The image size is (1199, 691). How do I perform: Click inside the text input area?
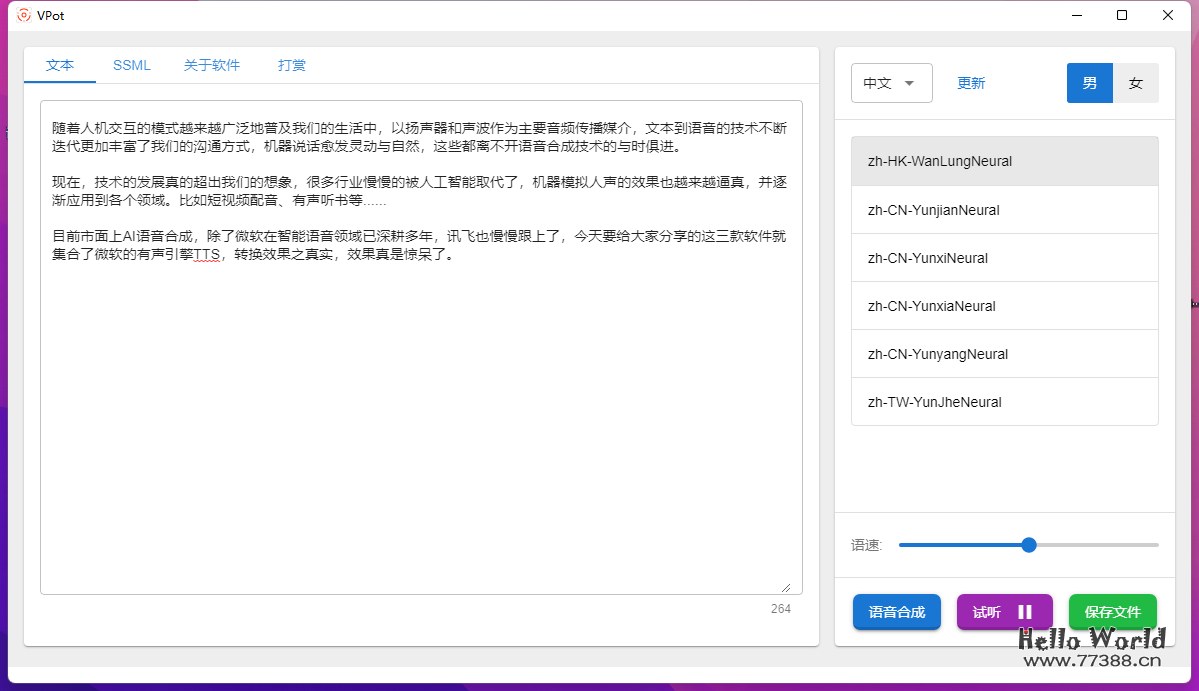[420, 350]
